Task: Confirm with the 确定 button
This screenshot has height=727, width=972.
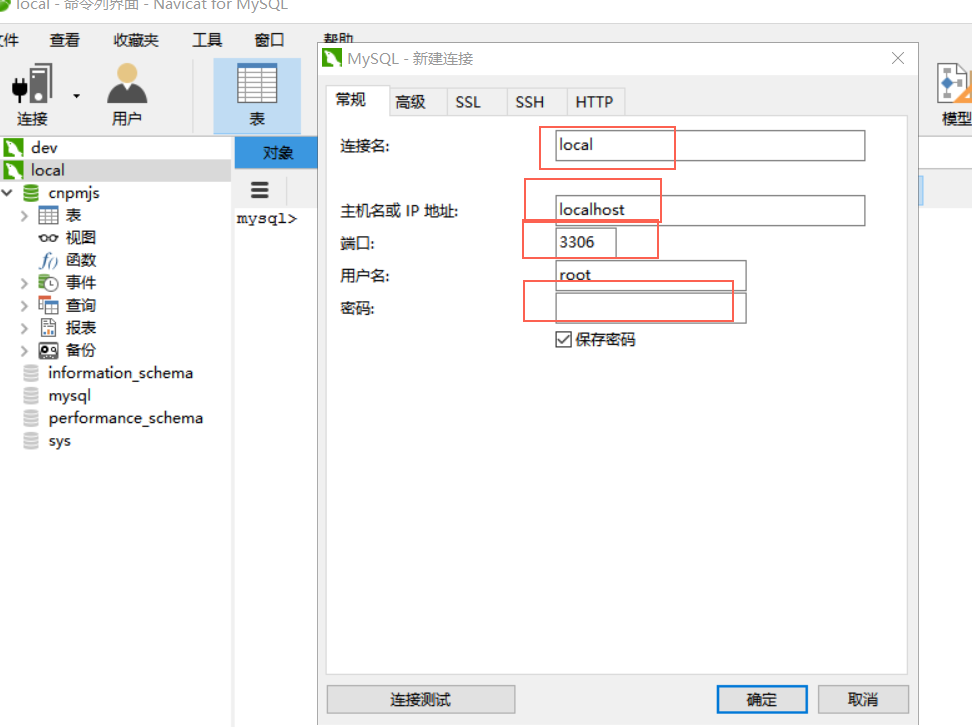Action: pos(762,700)
